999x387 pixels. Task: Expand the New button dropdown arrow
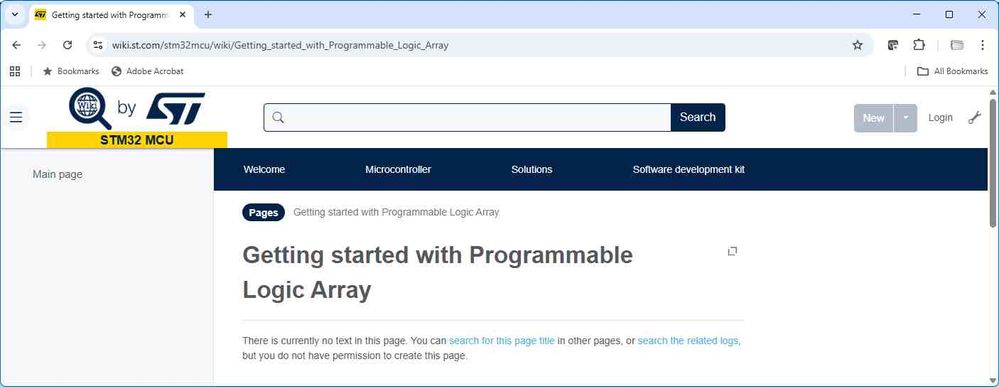click(x=905, y=118)
